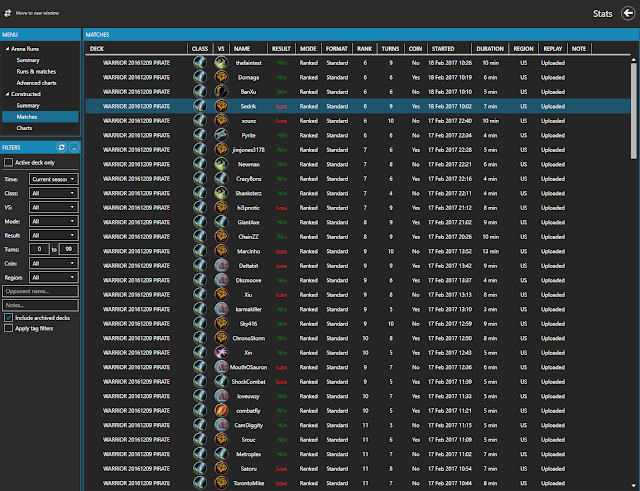The height and width of the screenshot is (491, 640).
Task: Click opponent class icon in MouthOSauron row
Action: [221, 367]
